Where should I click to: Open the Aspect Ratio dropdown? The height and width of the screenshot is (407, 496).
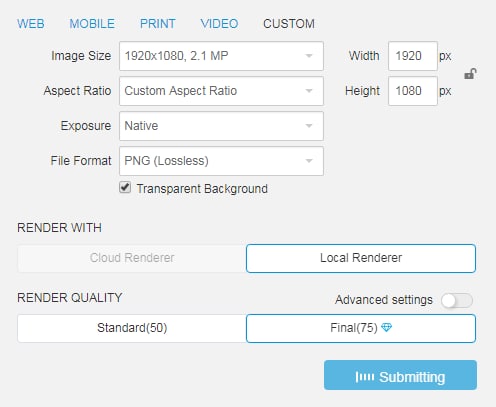221,91
